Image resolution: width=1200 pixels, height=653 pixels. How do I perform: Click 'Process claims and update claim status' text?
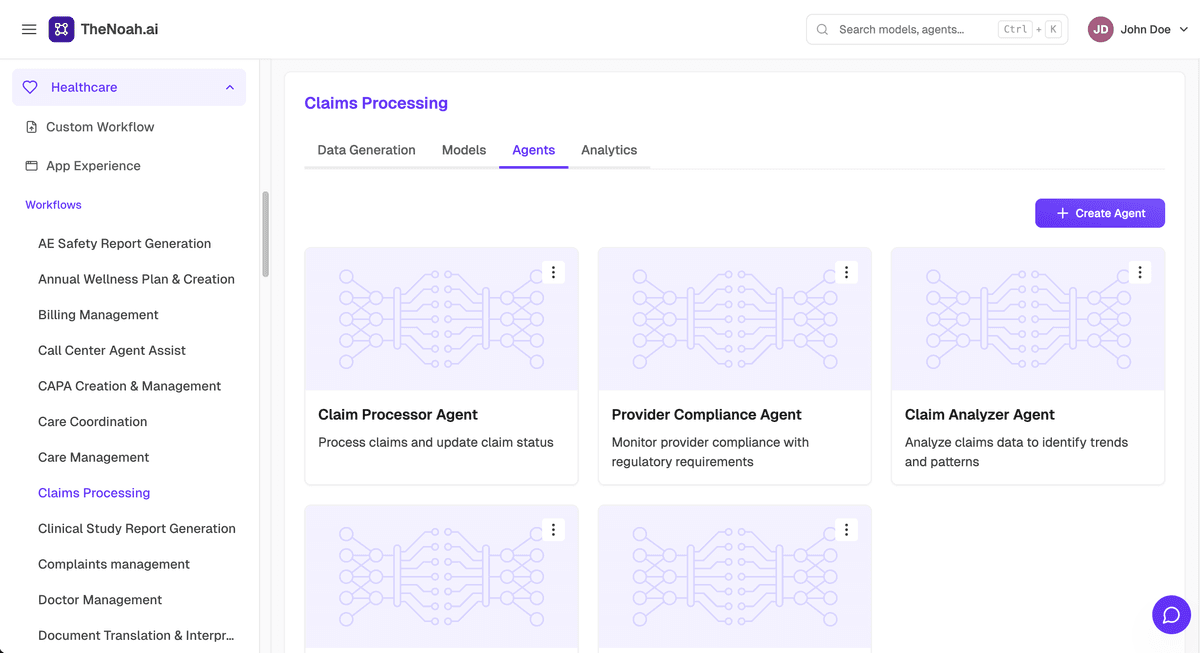pyautogui.click(x=436, y=442)
